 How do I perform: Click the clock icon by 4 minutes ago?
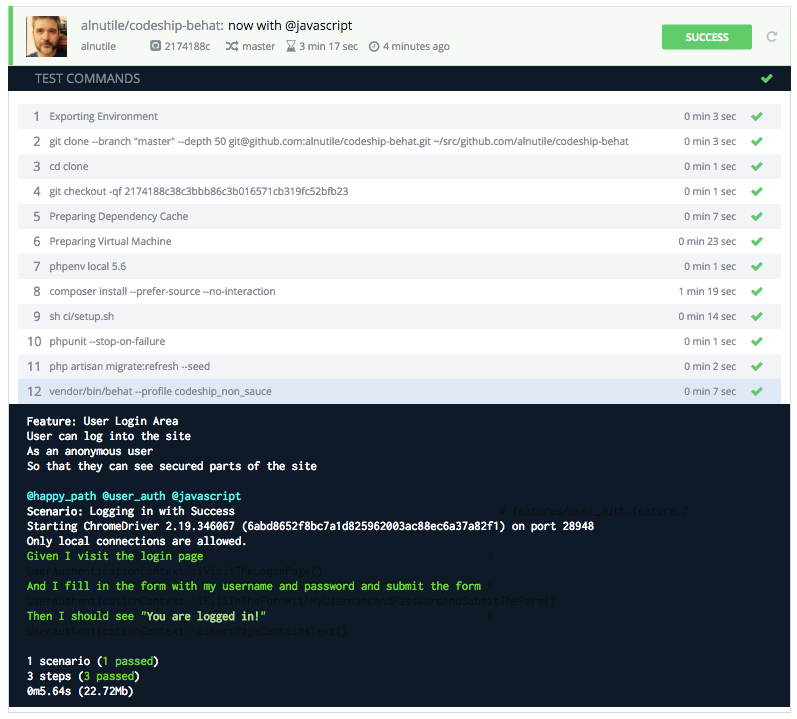point(374,47)
